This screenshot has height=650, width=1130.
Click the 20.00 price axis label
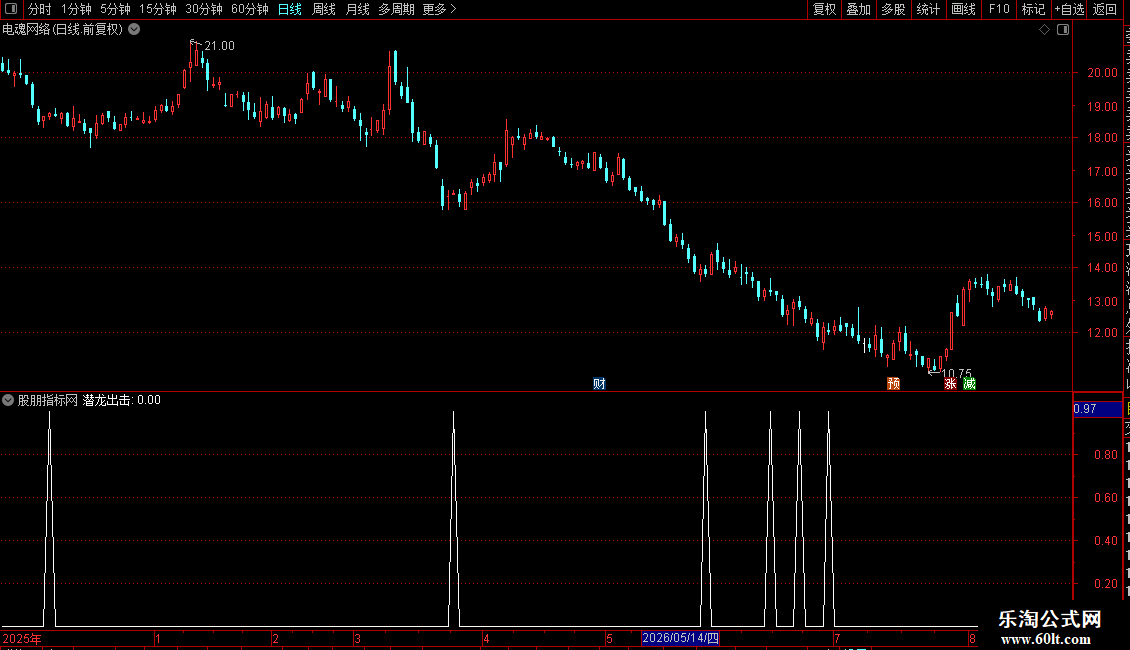(1102, 73)
